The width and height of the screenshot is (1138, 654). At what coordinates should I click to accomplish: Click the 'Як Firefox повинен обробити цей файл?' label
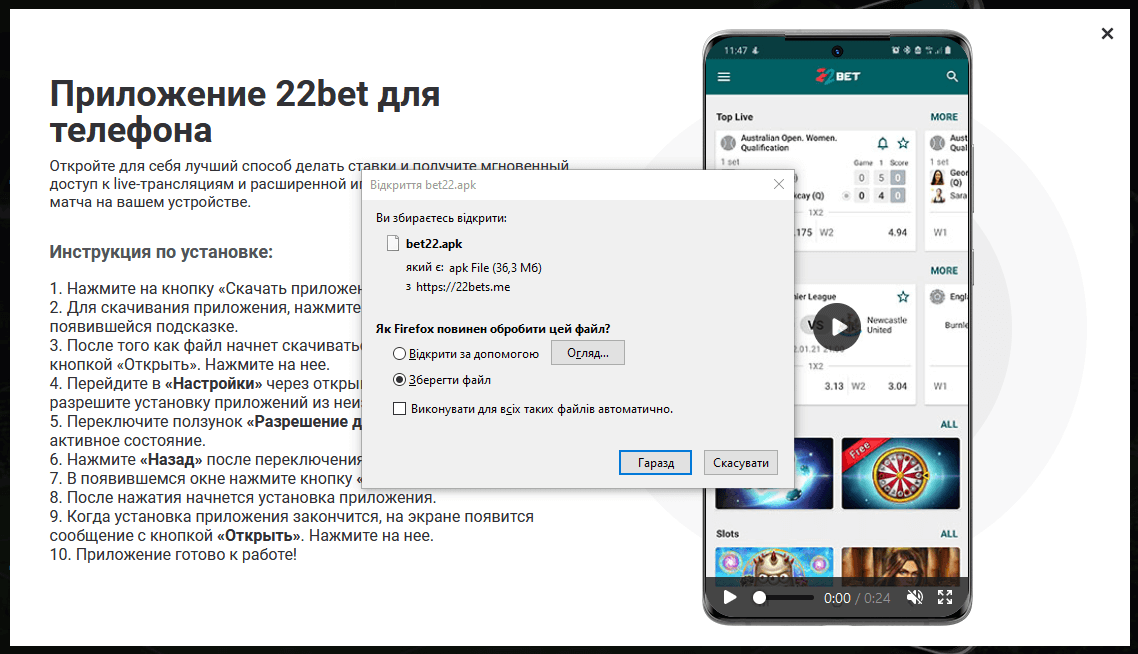pos(493,329)
